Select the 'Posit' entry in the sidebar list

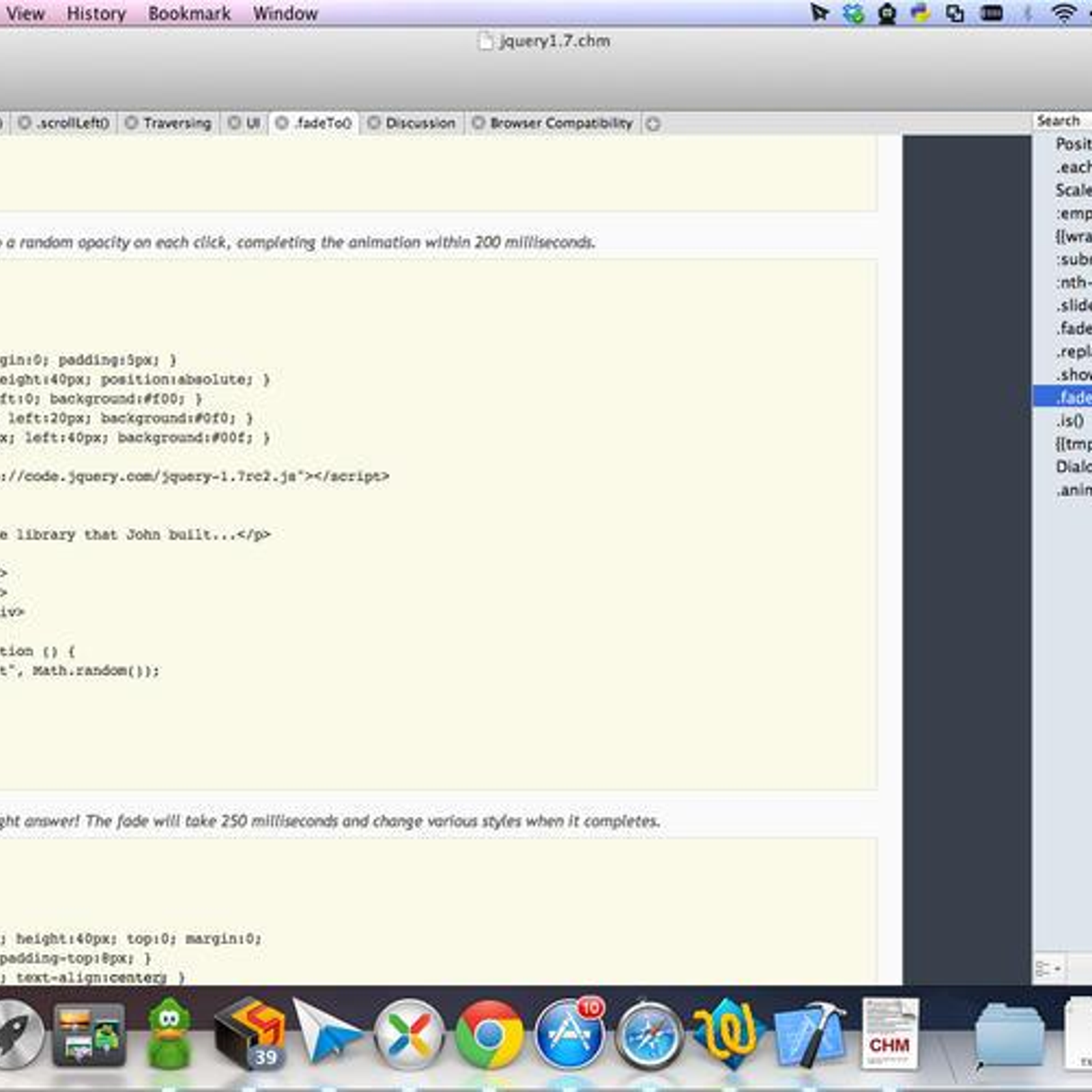pyautogui.click(x=1063, y=144)
